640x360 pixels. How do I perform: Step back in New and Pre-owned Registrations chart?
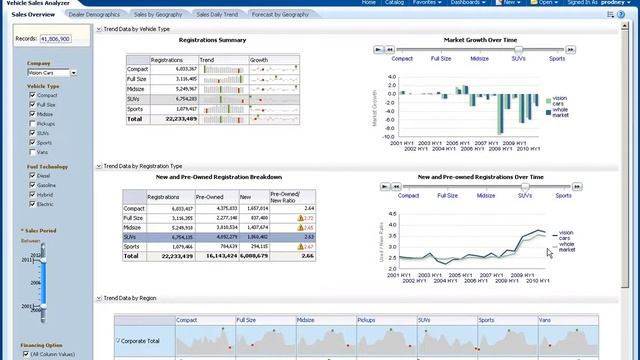(x=396, y=187)
